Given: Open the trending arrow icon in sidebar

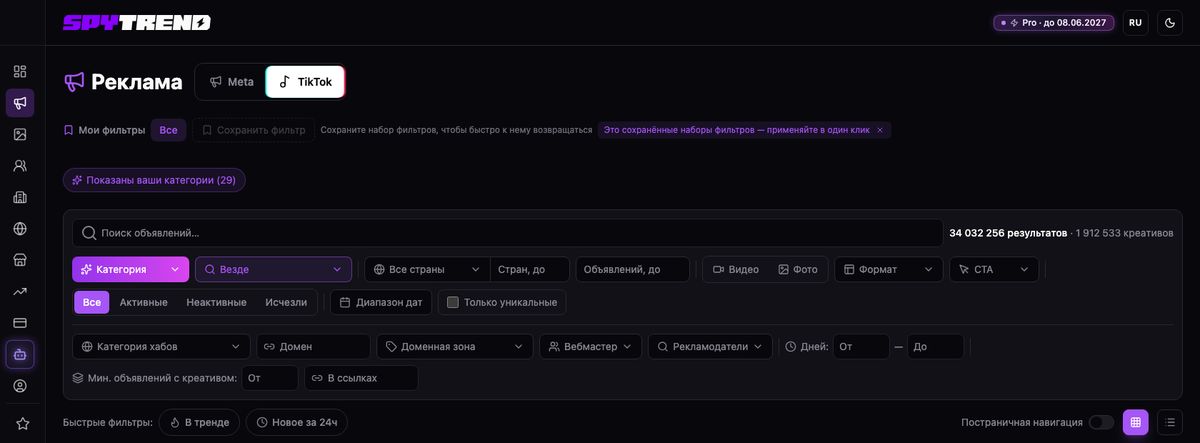Looking at the screenshot, I should click(x=20, y=292).
